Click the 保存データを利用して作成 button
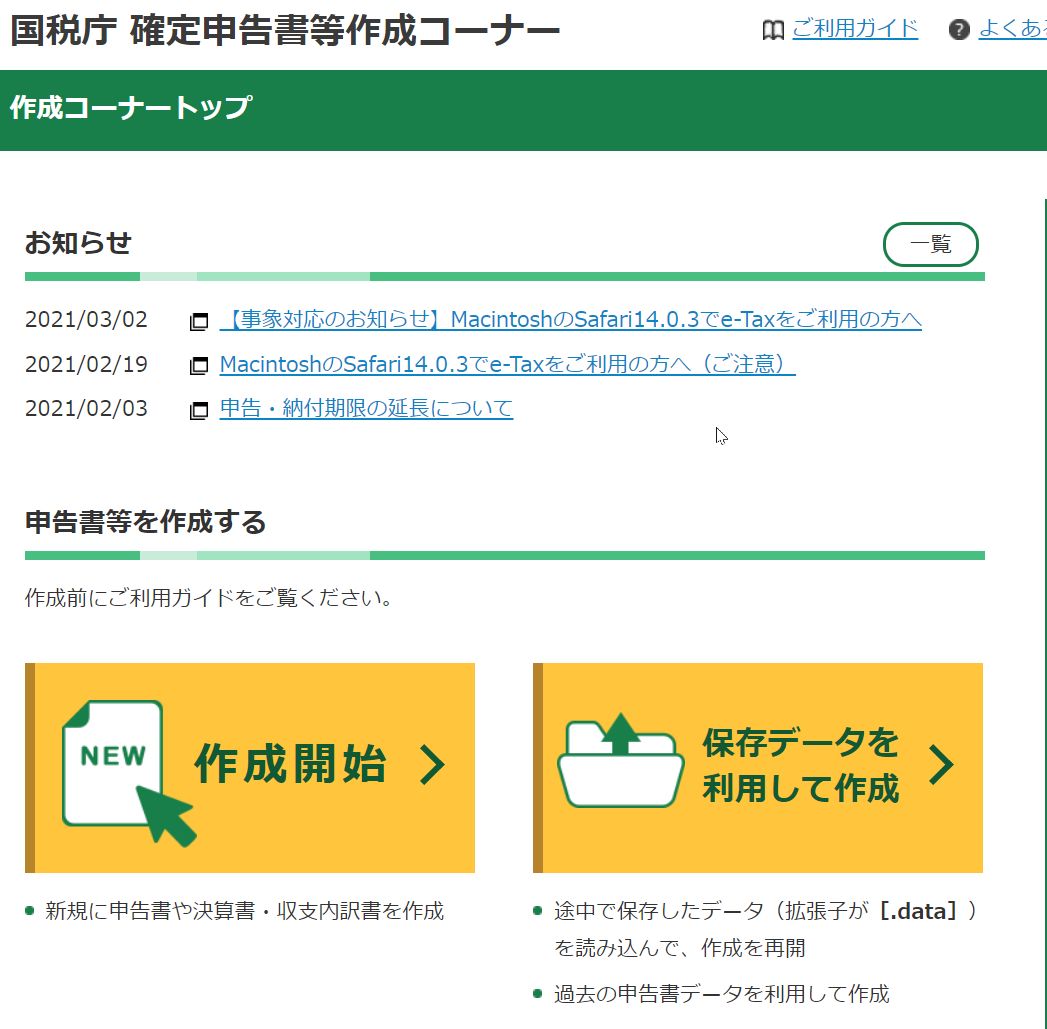Screen dimensions: 1047x1029 [x=758, y=767]
